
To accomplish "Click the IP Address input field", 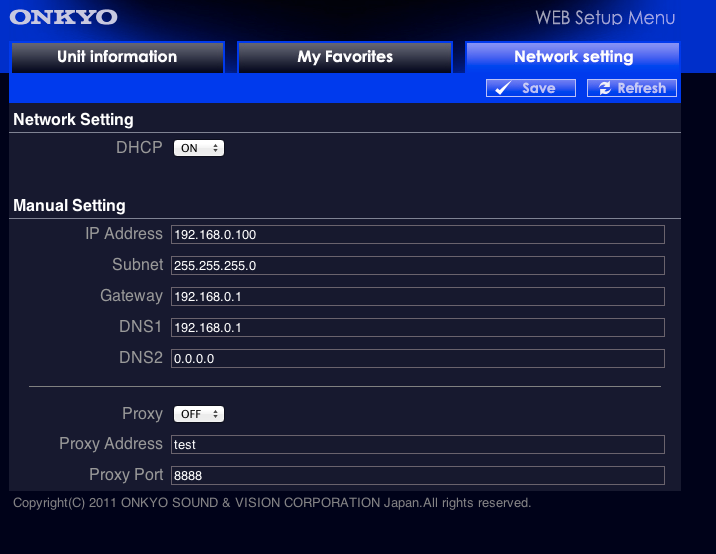I will tap(417, 234).
